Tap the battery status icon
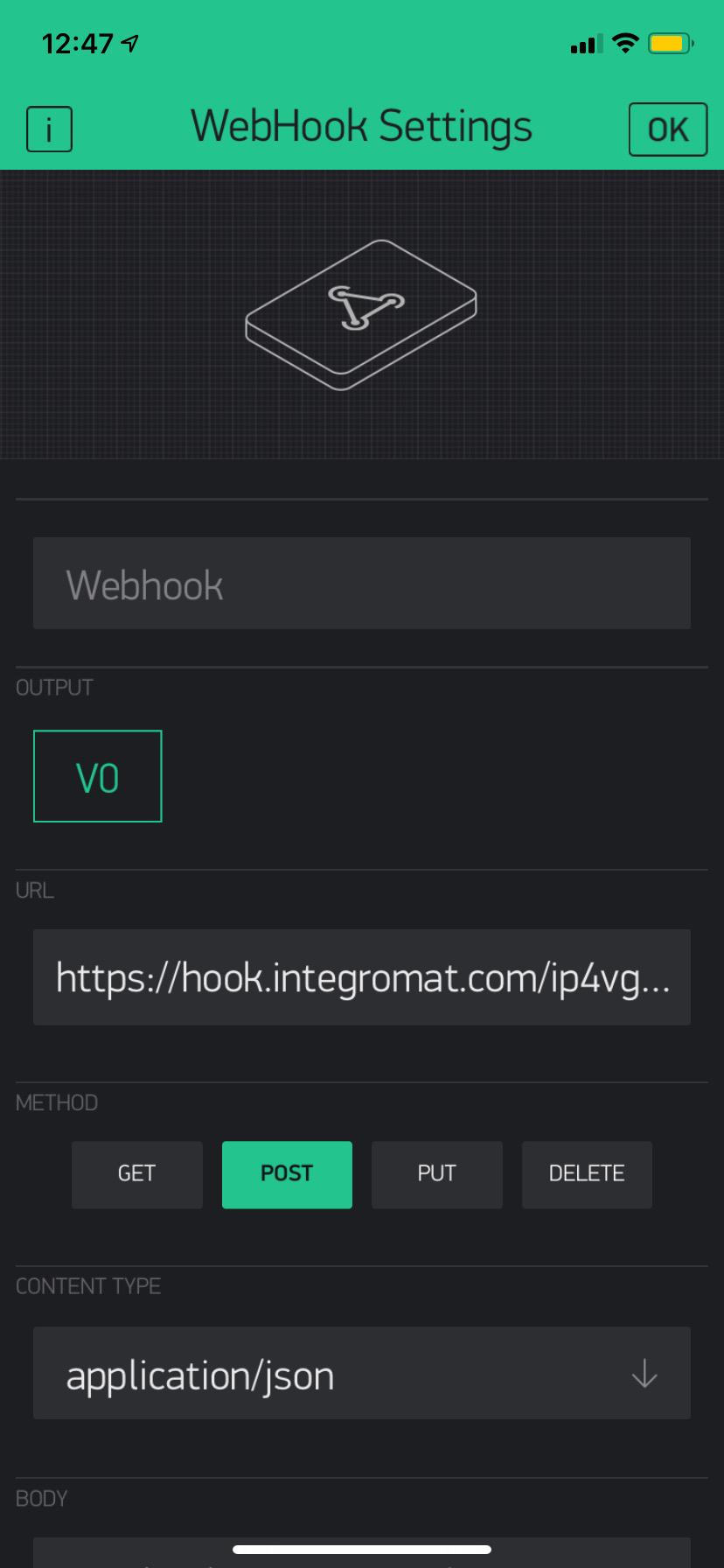This screenshot has height=1568, width=724. pos(671,43)
